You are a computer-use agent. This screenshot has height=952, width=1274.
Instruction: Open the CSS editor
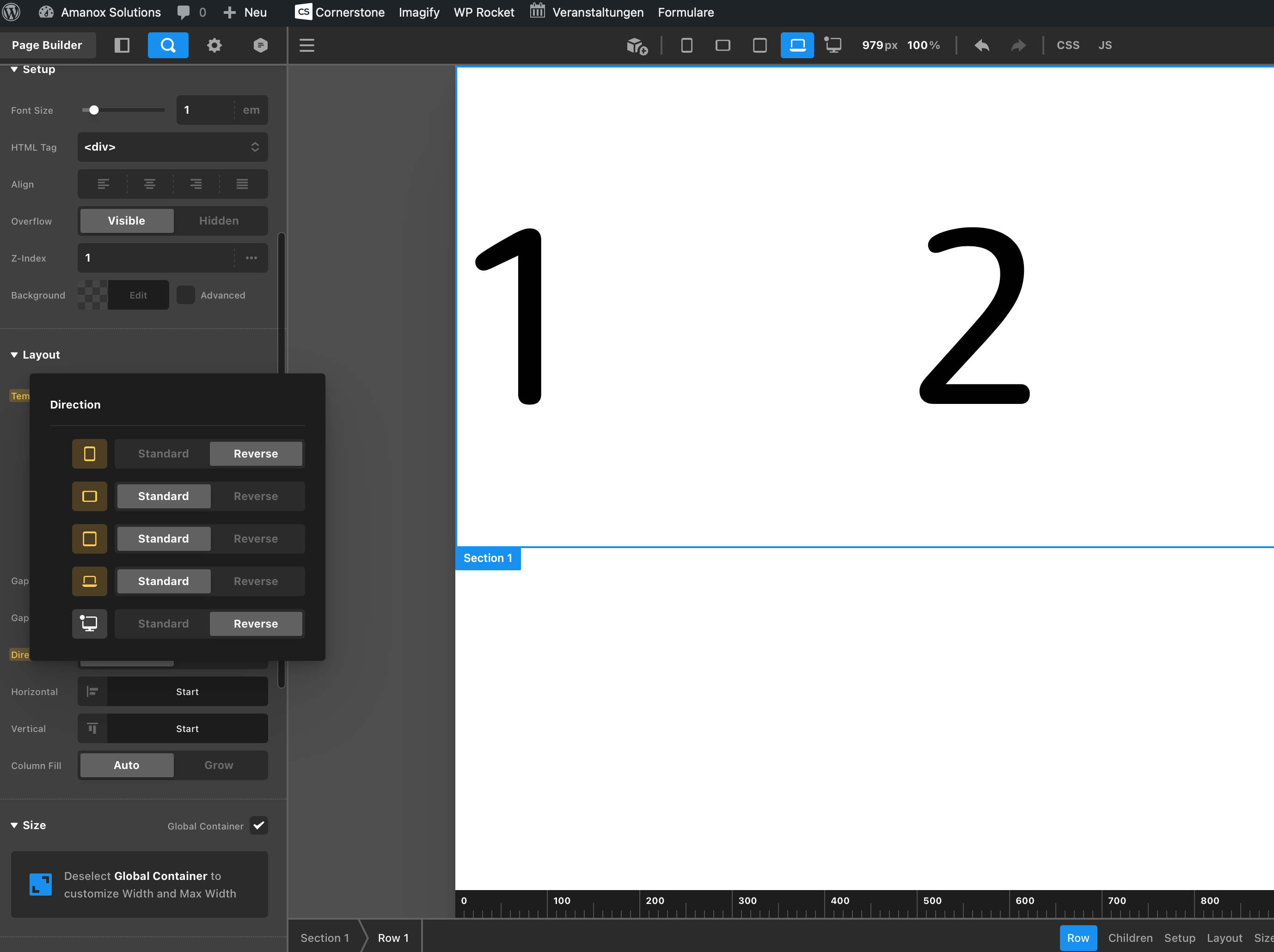coord(1067,45)
